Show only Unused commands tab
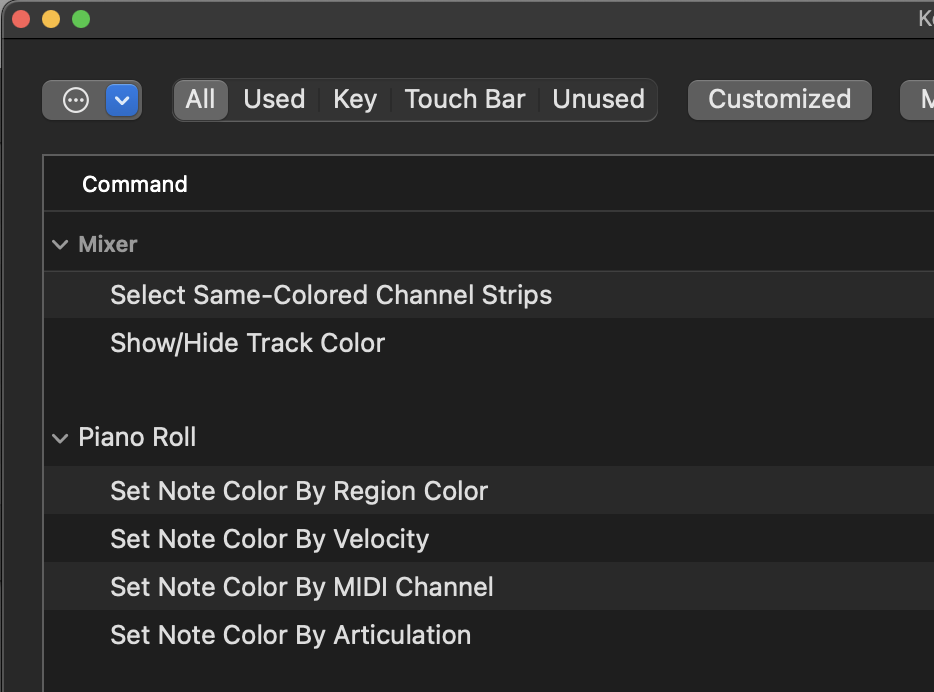This screenshot has width=934, height=692. [x=598, y=99]
